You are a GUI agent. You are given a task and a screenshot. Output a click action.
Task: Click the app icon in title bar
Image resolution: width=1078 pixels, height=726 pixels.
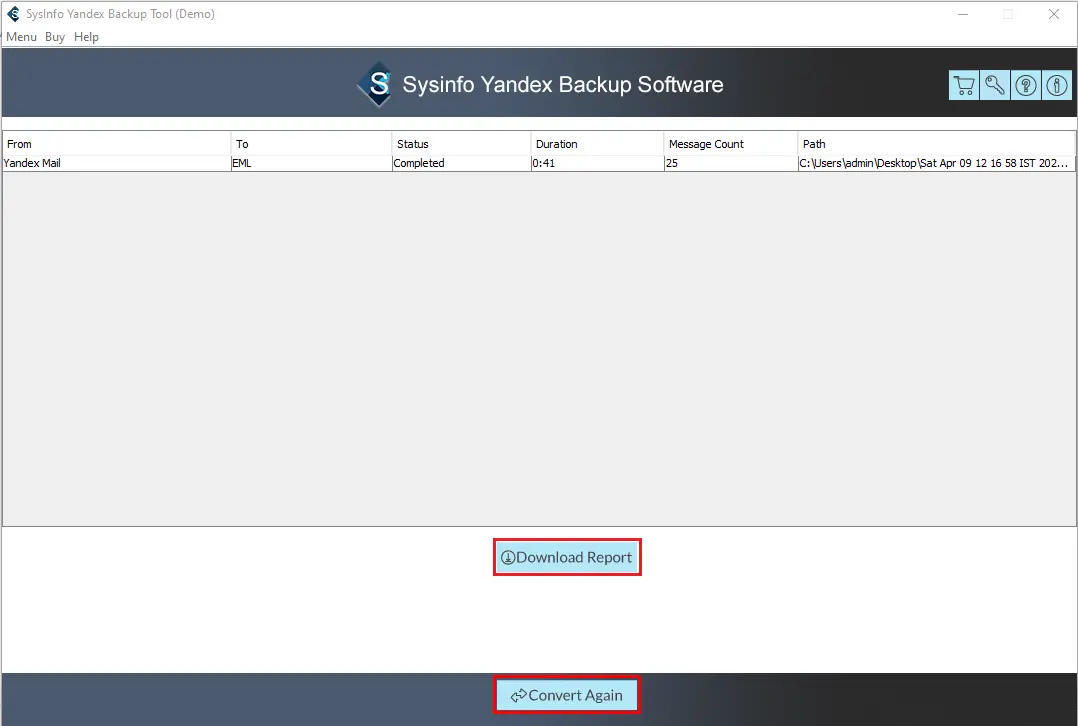13,14
